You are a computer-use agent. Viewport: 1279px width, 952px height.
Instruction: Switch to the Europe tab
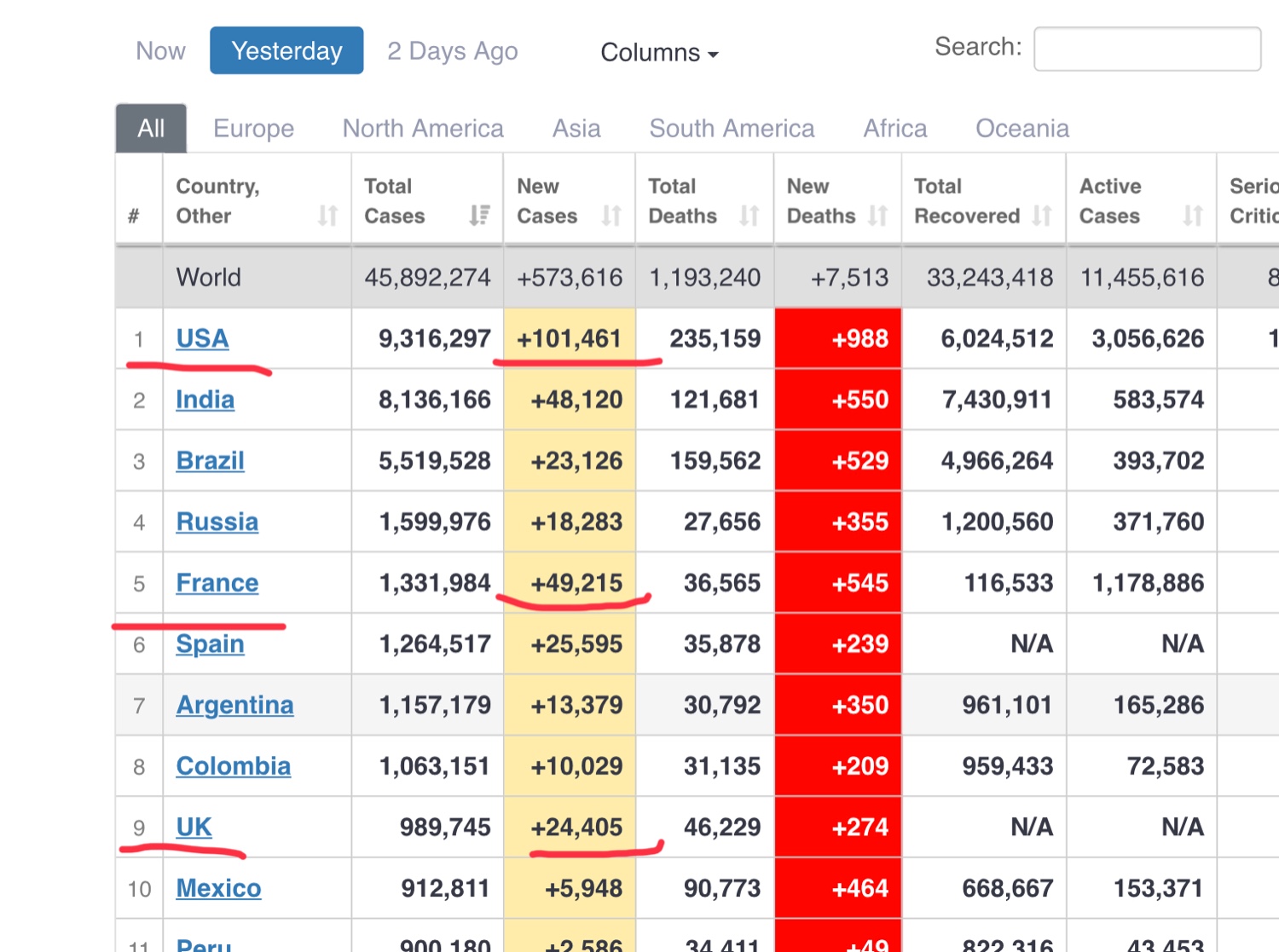click(x=253, y=129)
